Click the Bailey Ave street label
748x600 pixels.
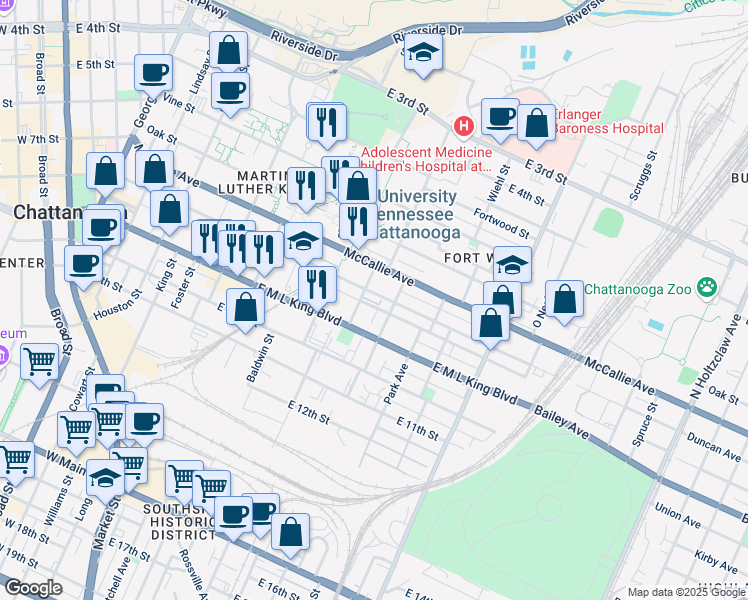pyautogui.click(x=561, y=422)
